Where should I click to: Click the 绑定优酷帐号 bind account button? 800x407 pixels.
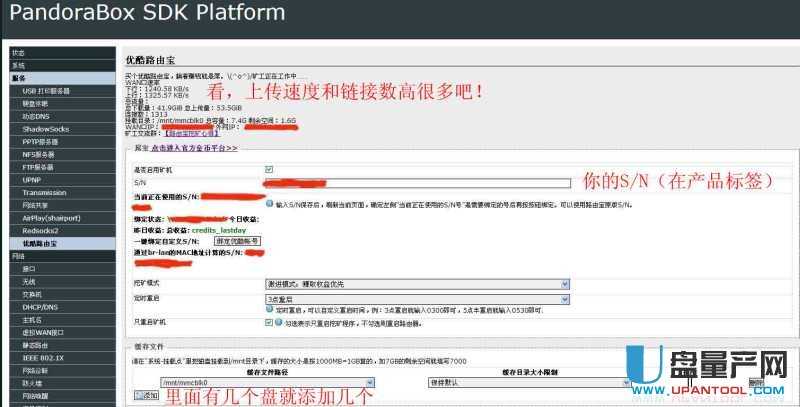(237, 241)
